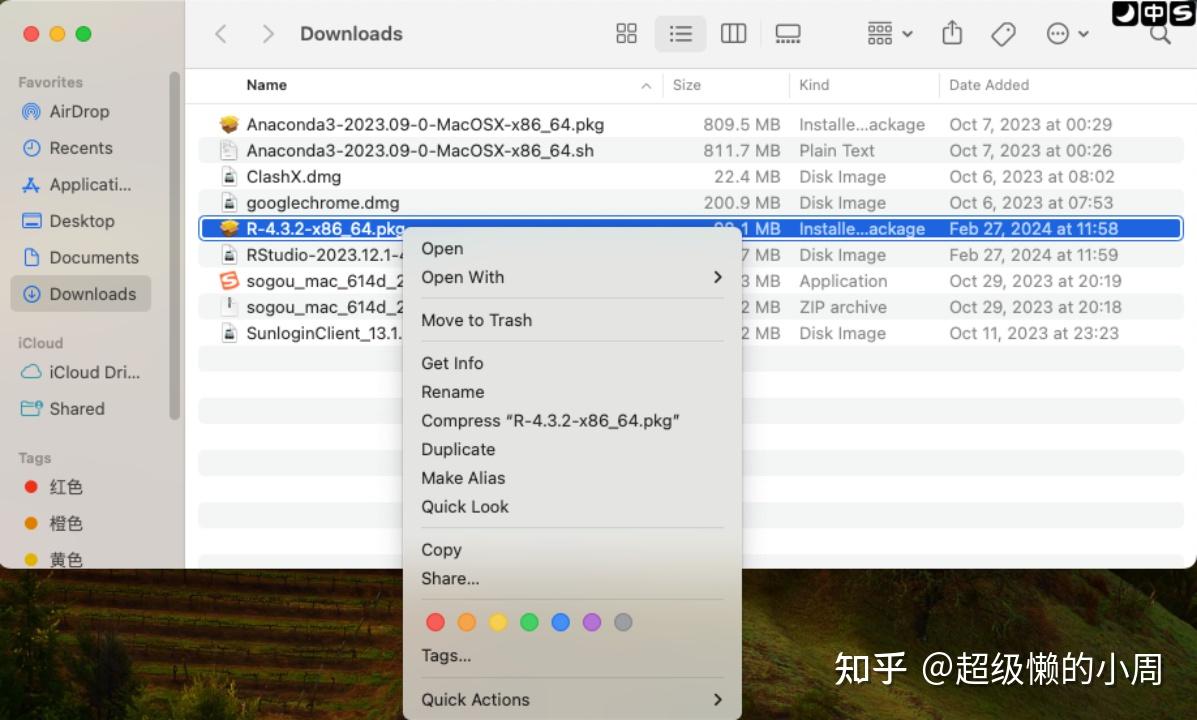Viewport: 1197px width, 720px height.
Task: Switch to column view layout
Action: tap(733, 33)
